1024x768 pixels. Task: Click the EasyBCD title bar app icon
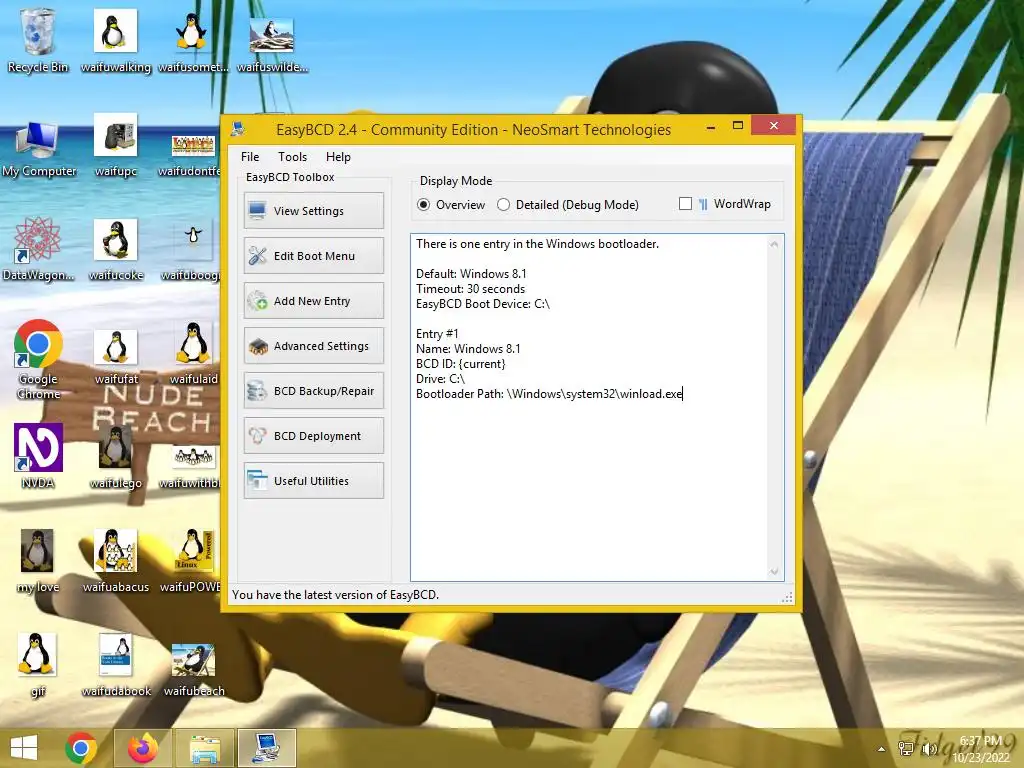point(238,129)
